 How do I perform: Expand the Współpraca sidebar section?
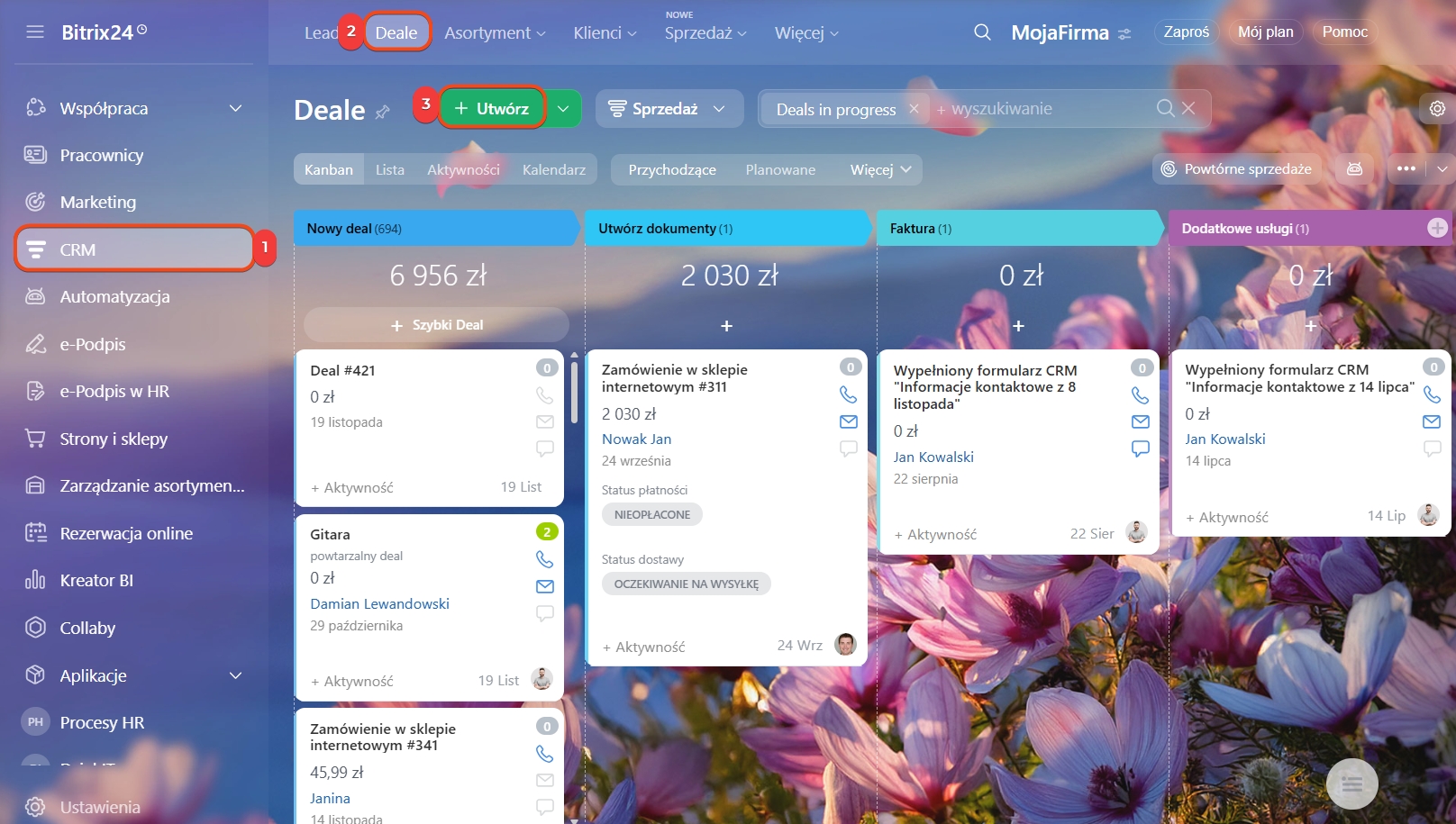235,109
